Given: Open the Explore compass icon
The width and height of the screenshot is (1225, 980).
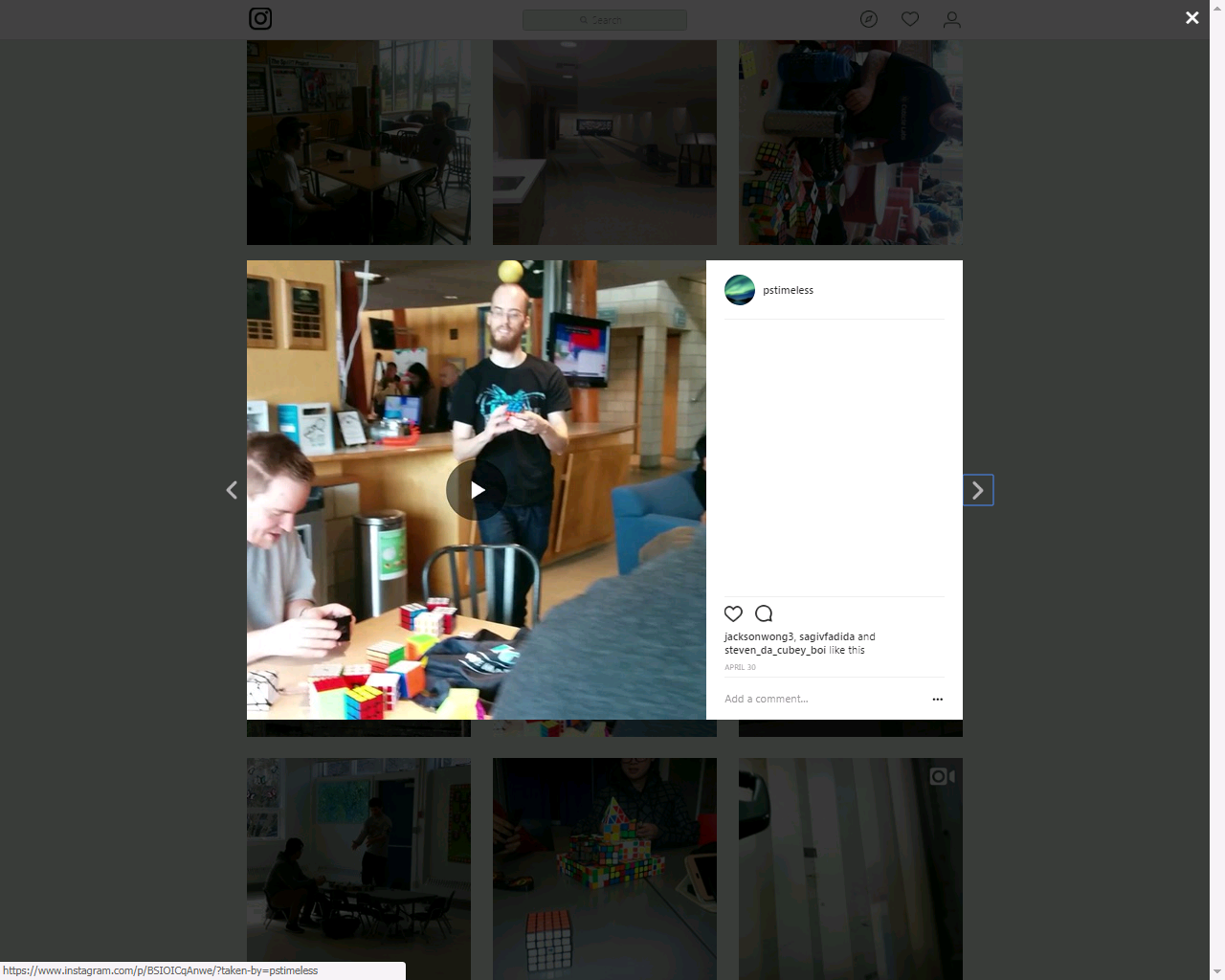Looking at the screenshot, I should [x=869, y=19].
